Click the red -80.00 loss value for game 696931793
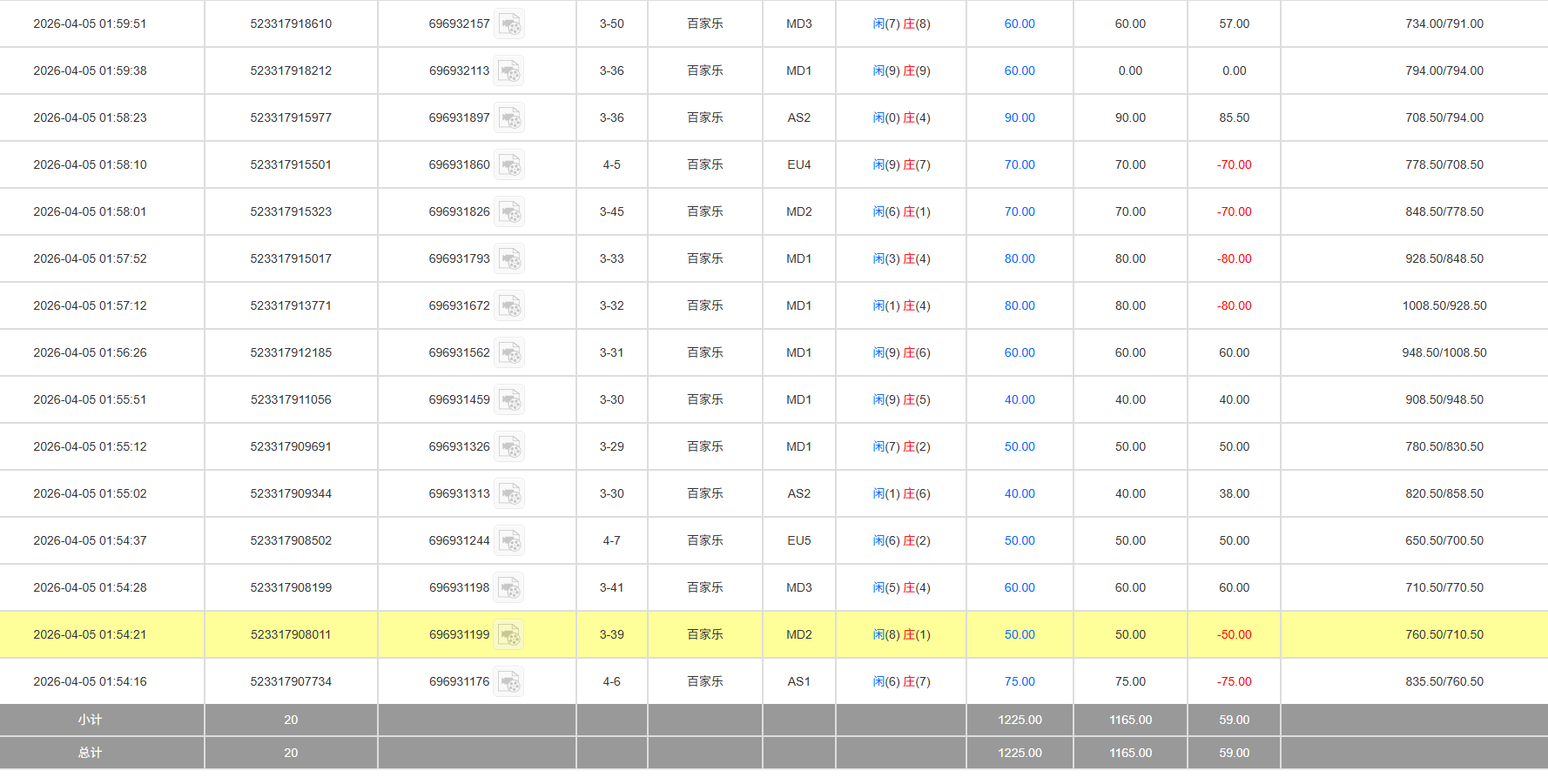Image resolution: width=1548 pixels, height=784 pixels. pyautogui.click(x=1234, y=258)
